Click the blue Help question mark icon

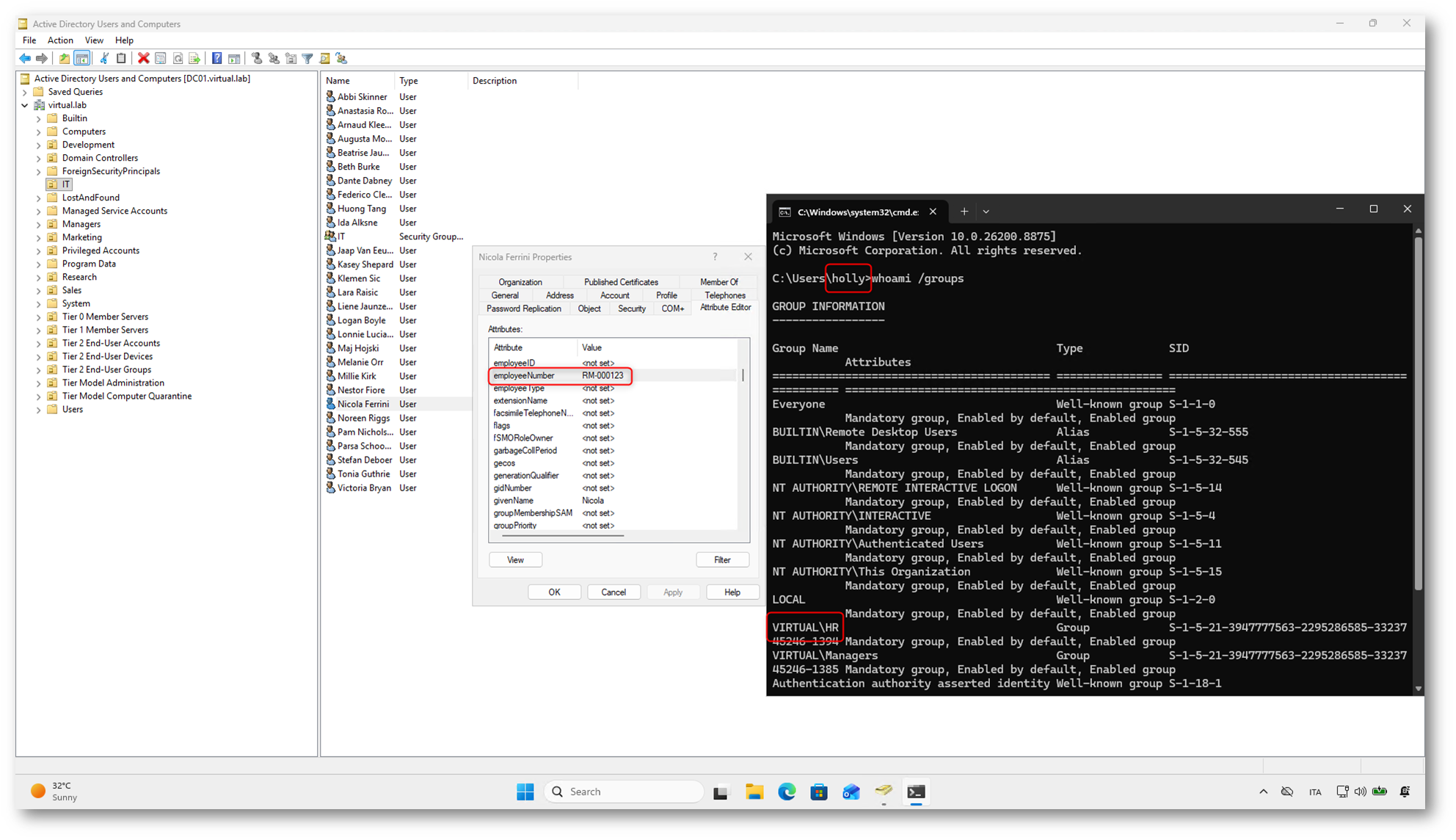(217, 58)
